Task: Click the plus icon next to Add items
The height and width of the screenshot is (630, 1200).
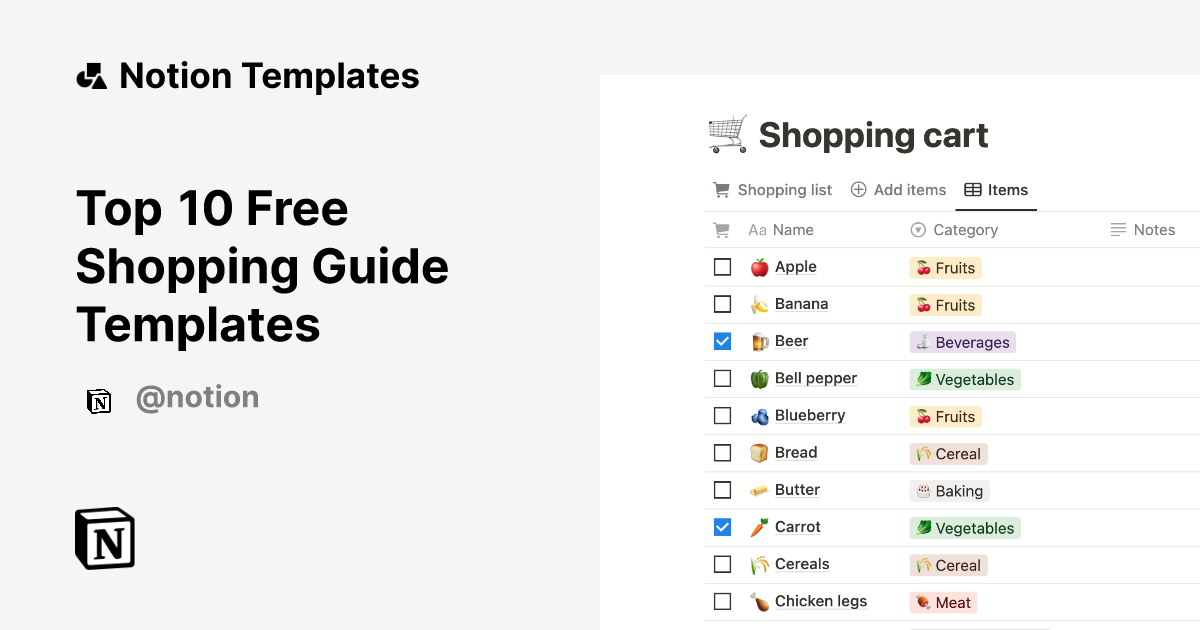Action: (858, 189)
